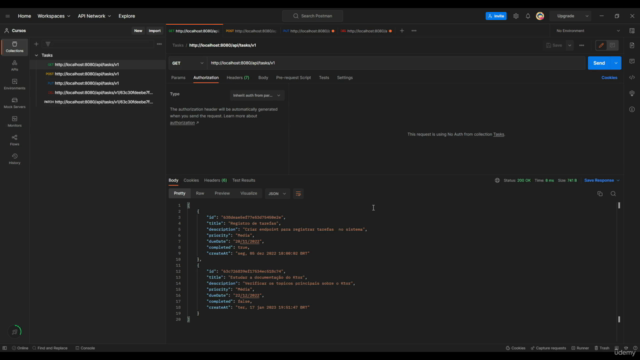Click the globe network icon near Status

pyautogui.click(x=497, y=180)
